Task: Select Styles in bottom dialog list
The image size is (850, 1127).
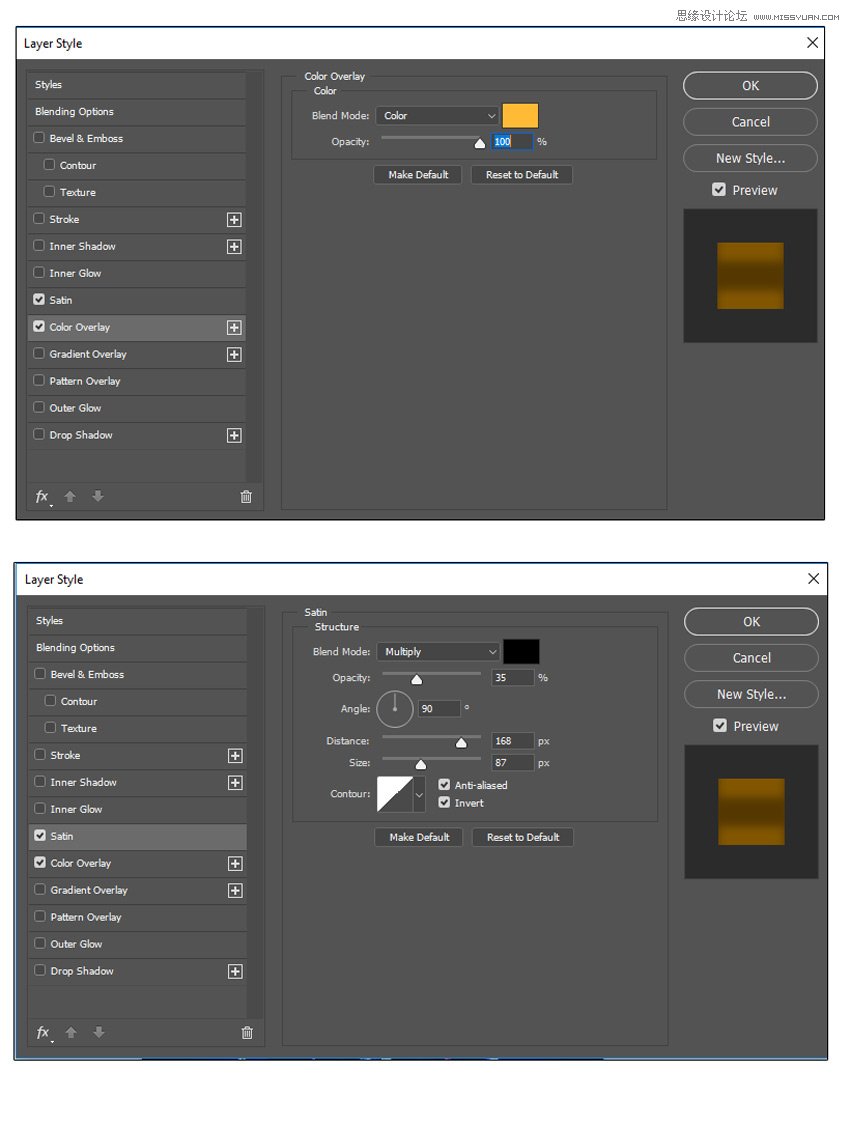Action: (x=137, y=621)
